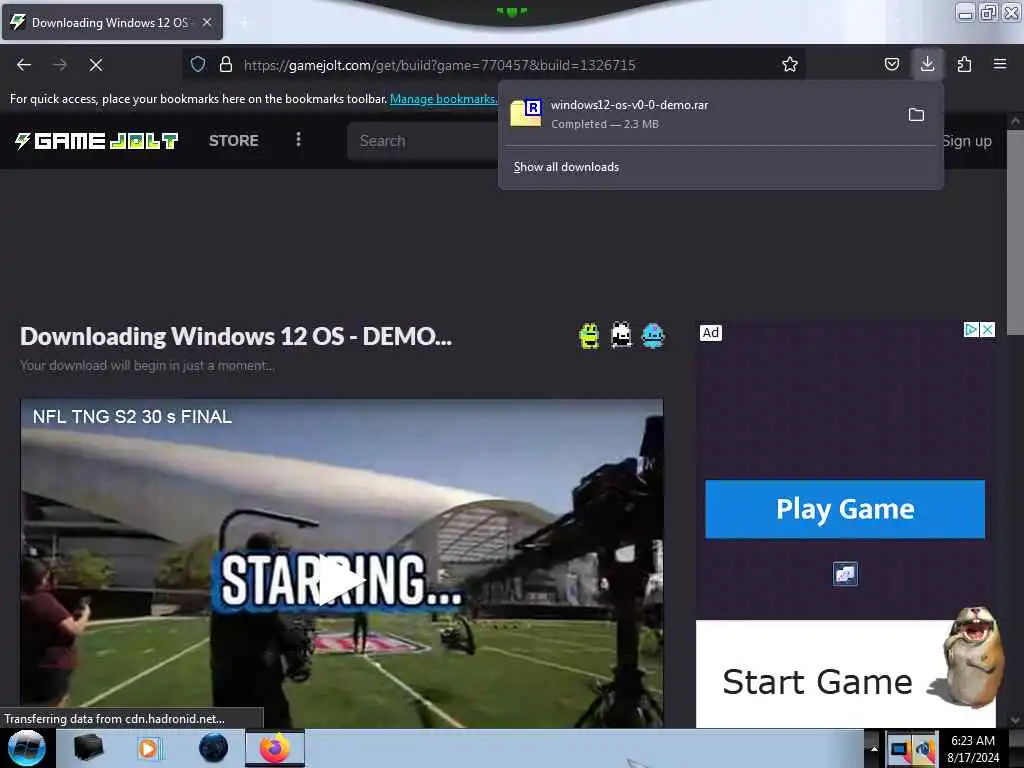The image size is (1024, 768).
Task: Open the black box taskbar application
Action: point(88,748)
